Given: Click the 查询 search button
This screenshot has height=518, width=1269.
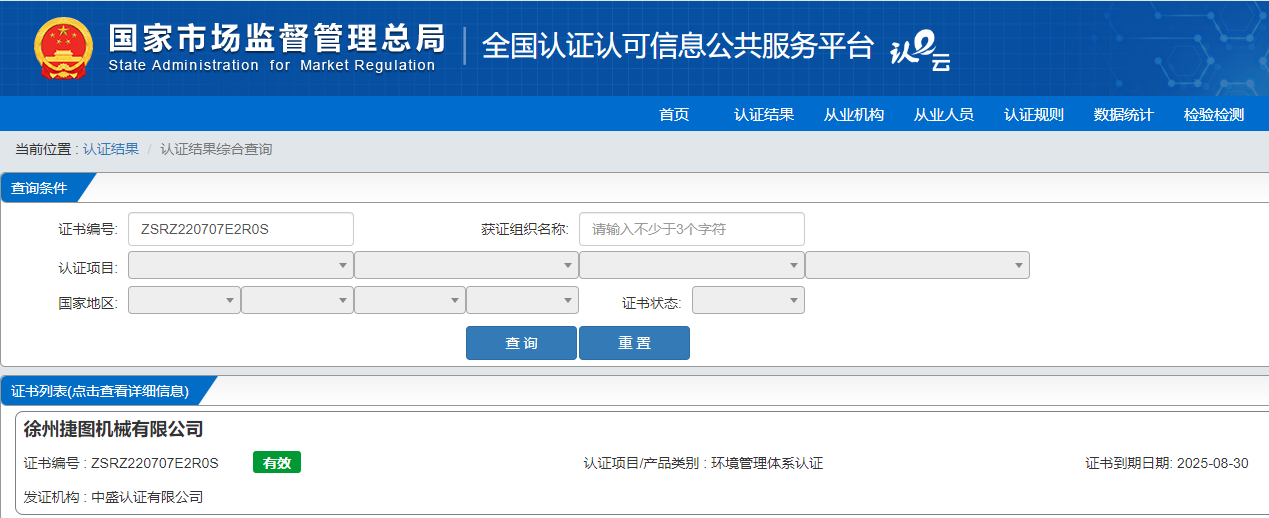Looking at the screenshot, I should coord(521,343).
